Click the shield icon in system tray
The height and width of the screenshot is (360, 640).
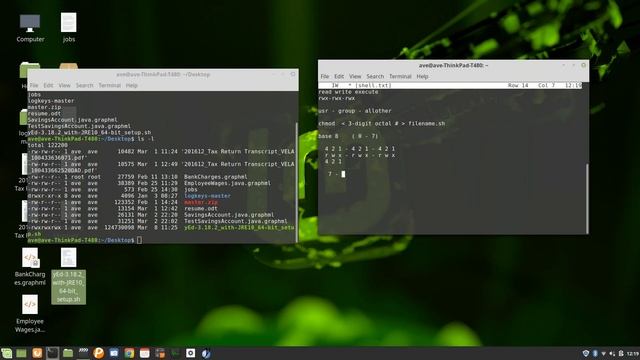point(586,353)
